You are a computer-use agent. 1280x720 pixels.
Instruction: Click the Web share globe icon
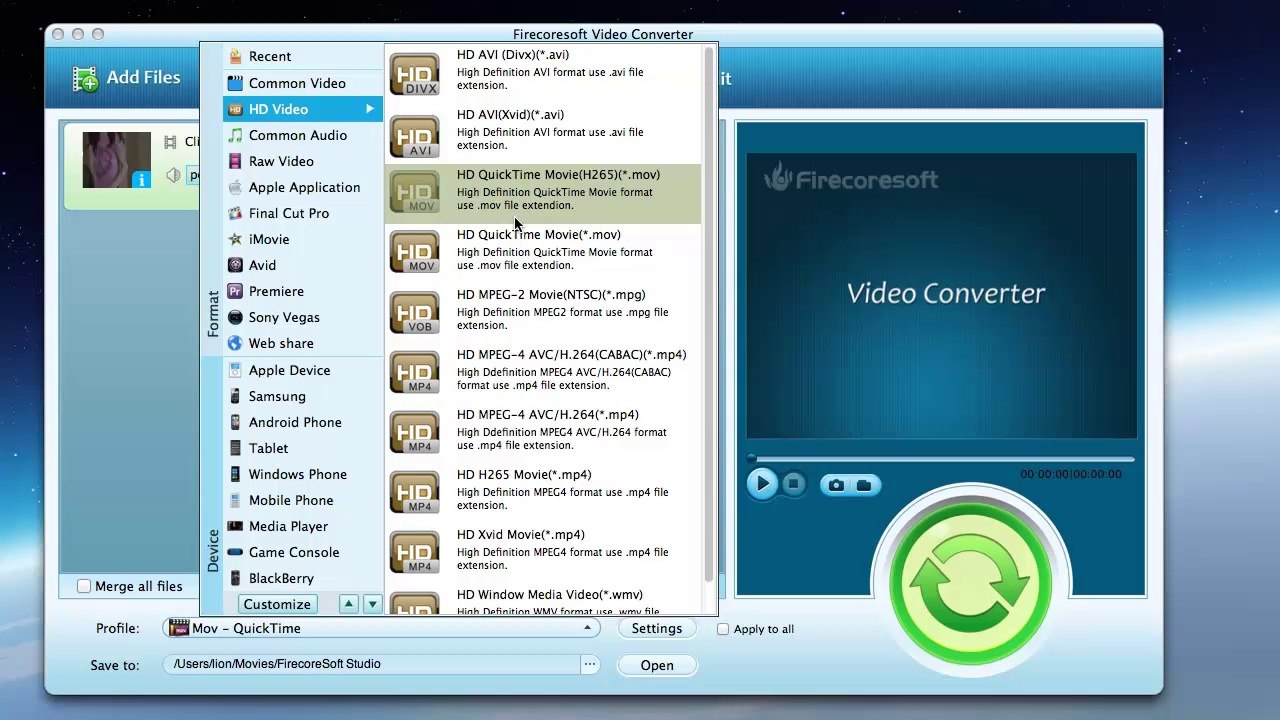click(x=235, y=343)
